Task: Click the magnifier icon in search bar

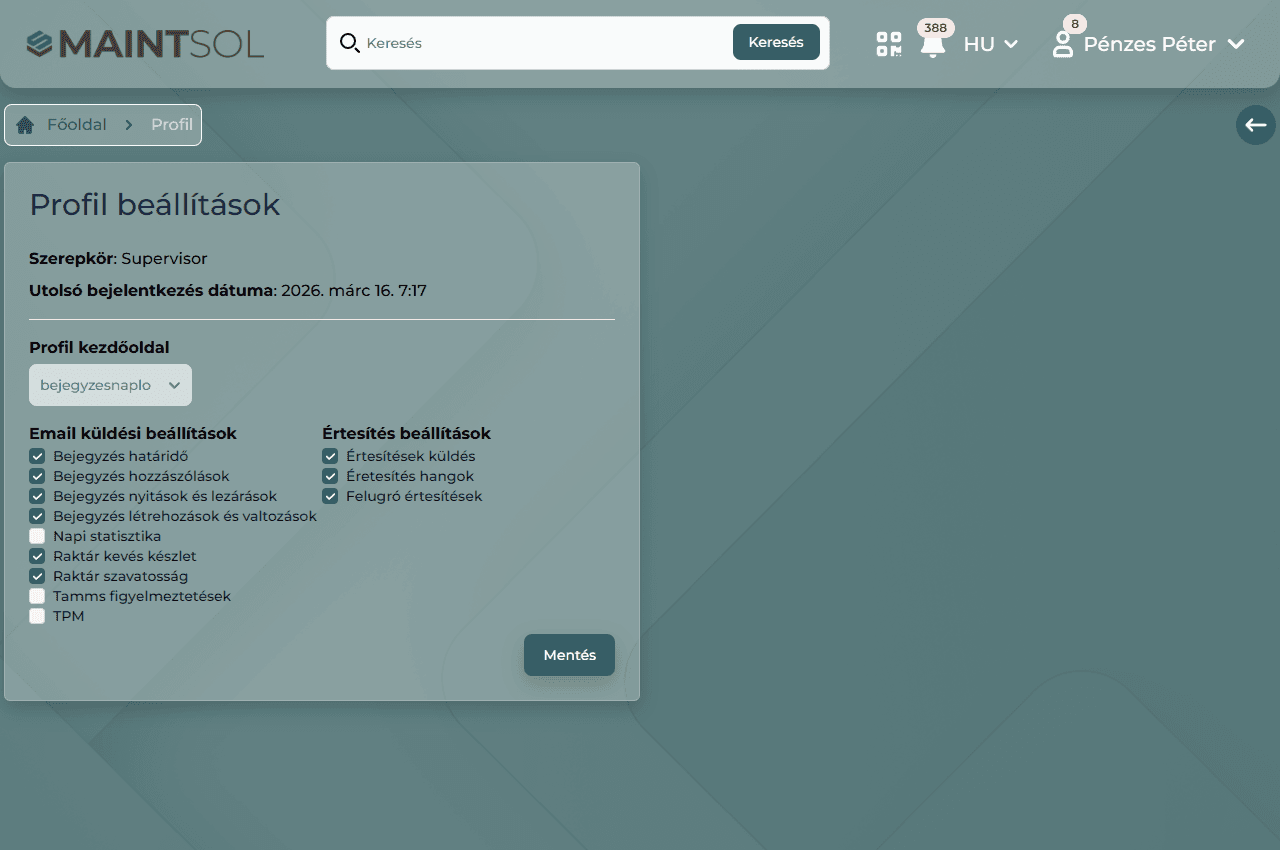Action: 349,43
